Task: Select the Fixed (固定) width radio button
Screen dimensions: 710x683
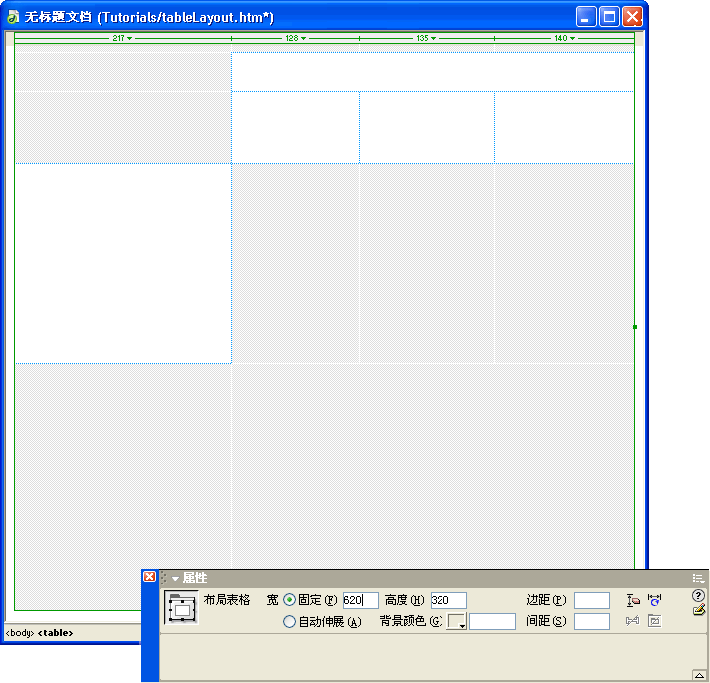Action: tap(289, 600)
